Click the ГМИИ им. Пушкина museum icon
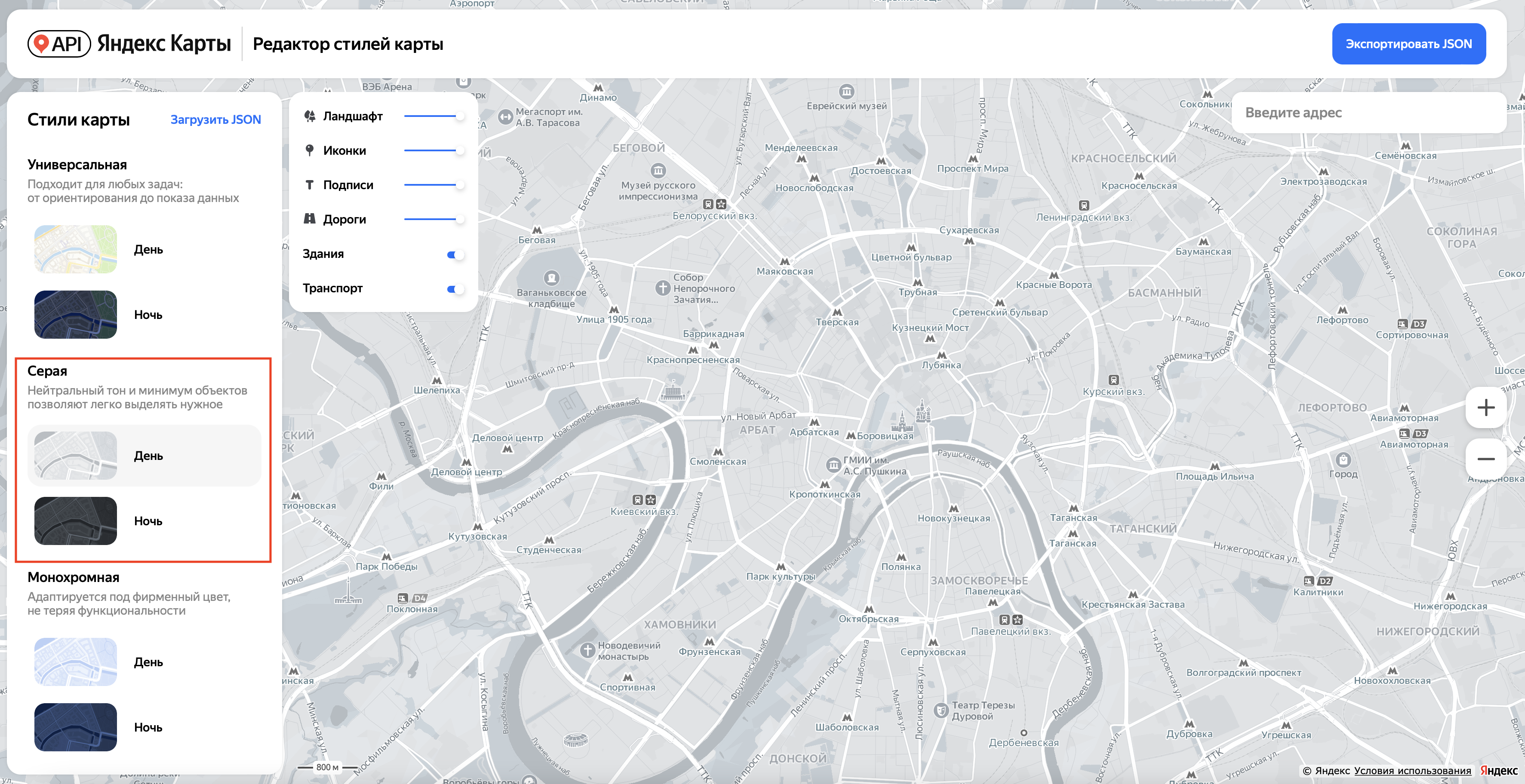This screenshot has width=1525, height=784. coord(833,465)
